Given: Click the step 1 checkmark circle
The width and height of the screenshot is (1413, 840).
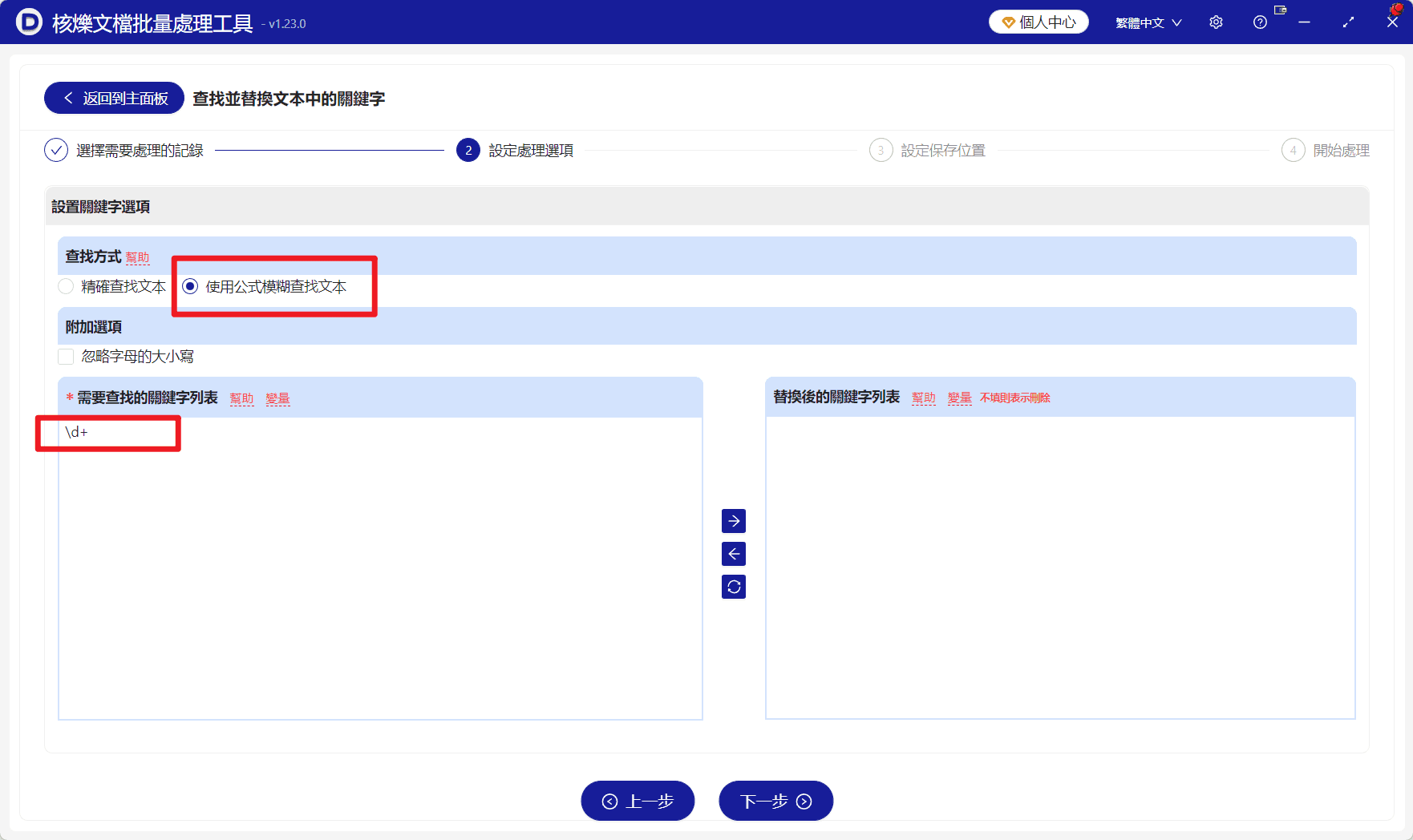Looking at the screenshot, I should [x=56, y=150].
